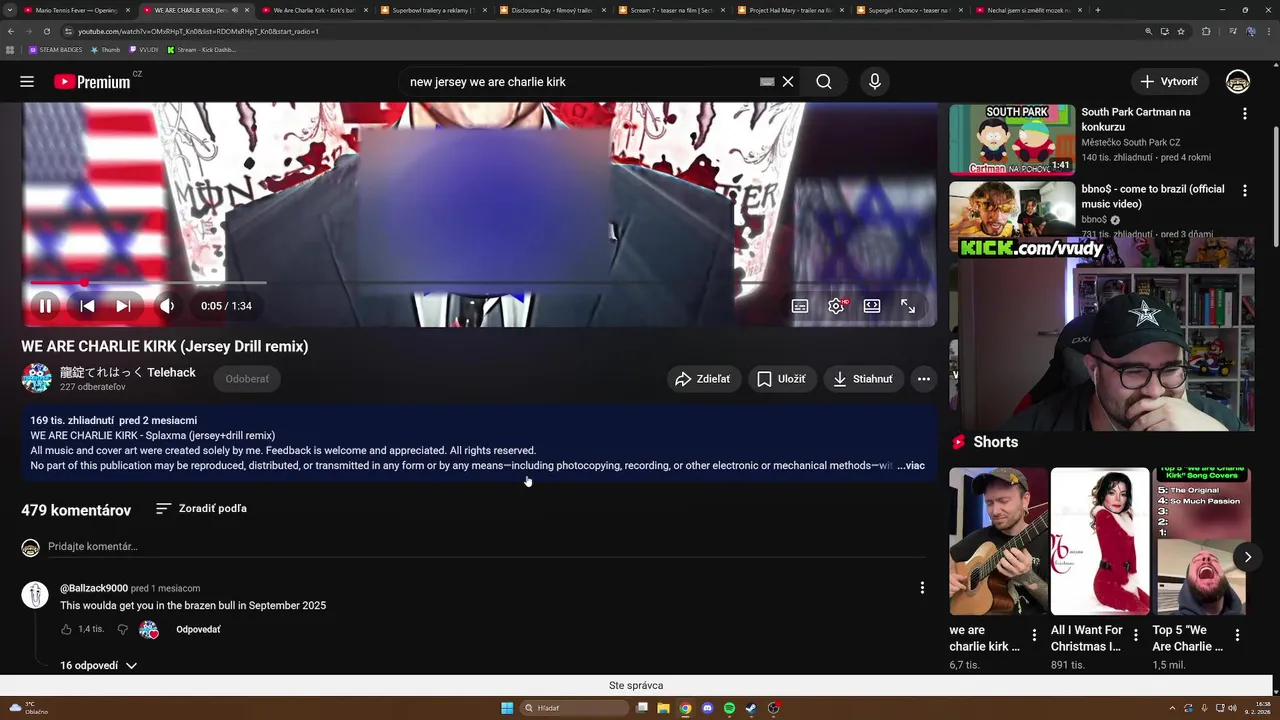Screen dimensions: 1280x720
Task: Dislike the Ballzack9000 comment
Action: click(x=123, y=629)
